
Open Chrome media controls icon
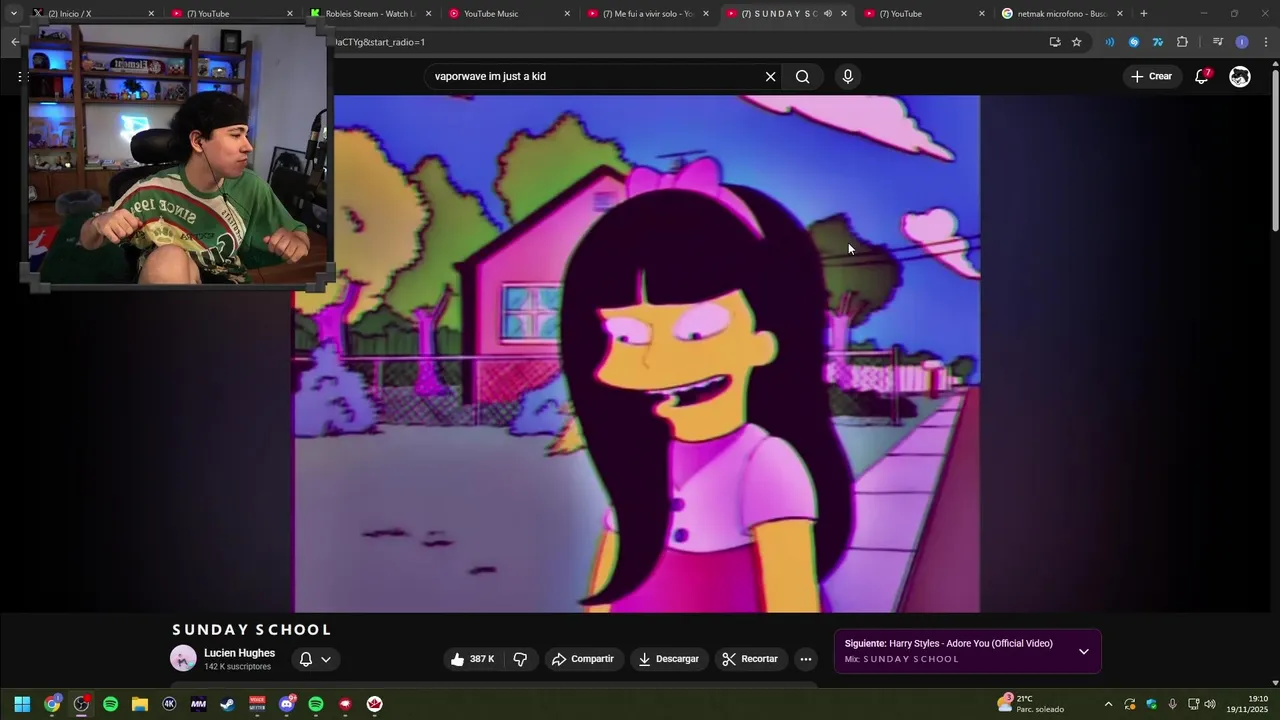1218,42
